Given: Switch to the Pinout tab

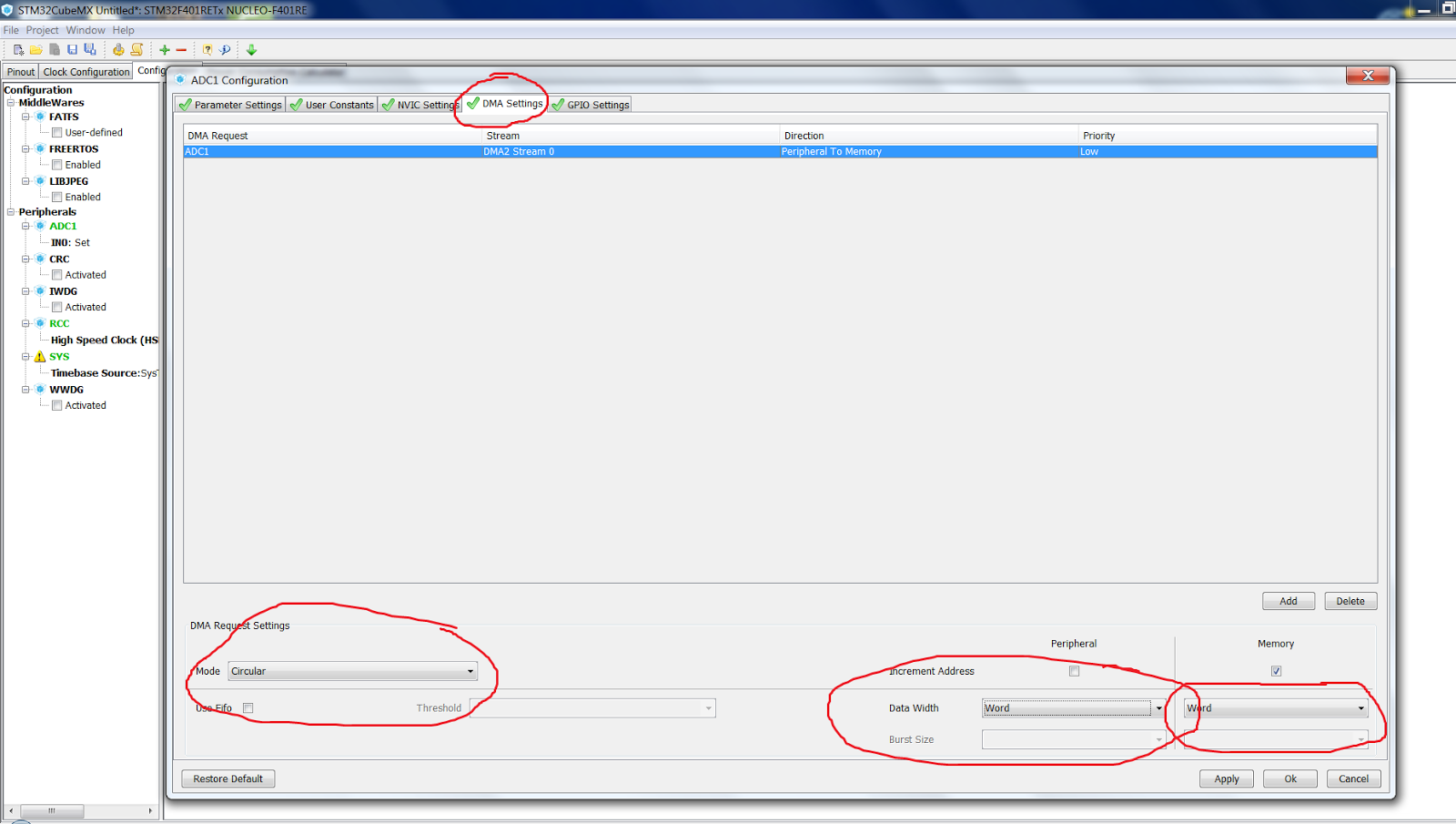Looking at the screenshot, I should click(20, 72).
